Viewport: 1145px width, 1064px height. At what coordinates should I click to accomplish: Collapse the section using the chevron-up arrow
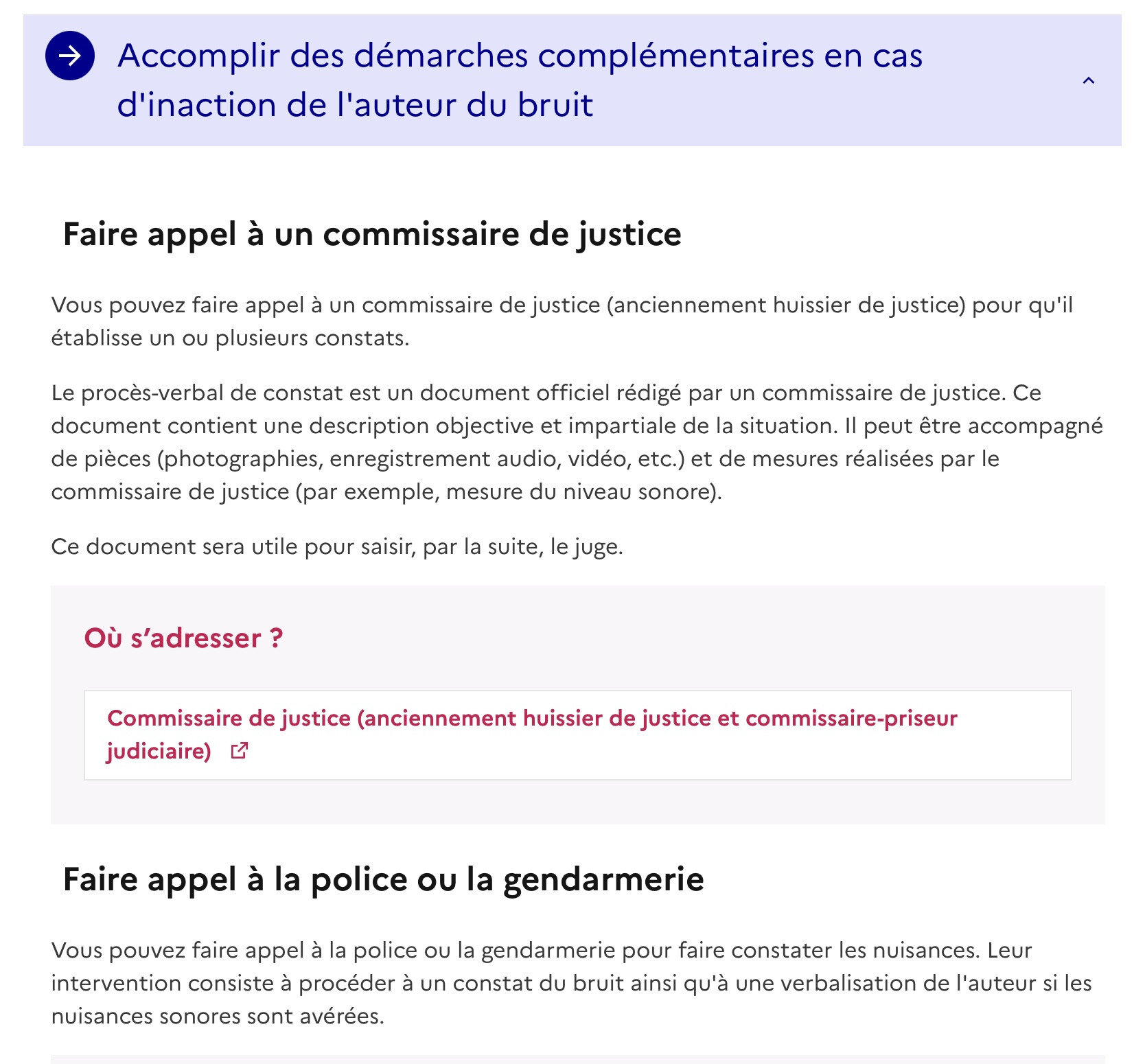pyautogui.click(x=1089, y=81)
